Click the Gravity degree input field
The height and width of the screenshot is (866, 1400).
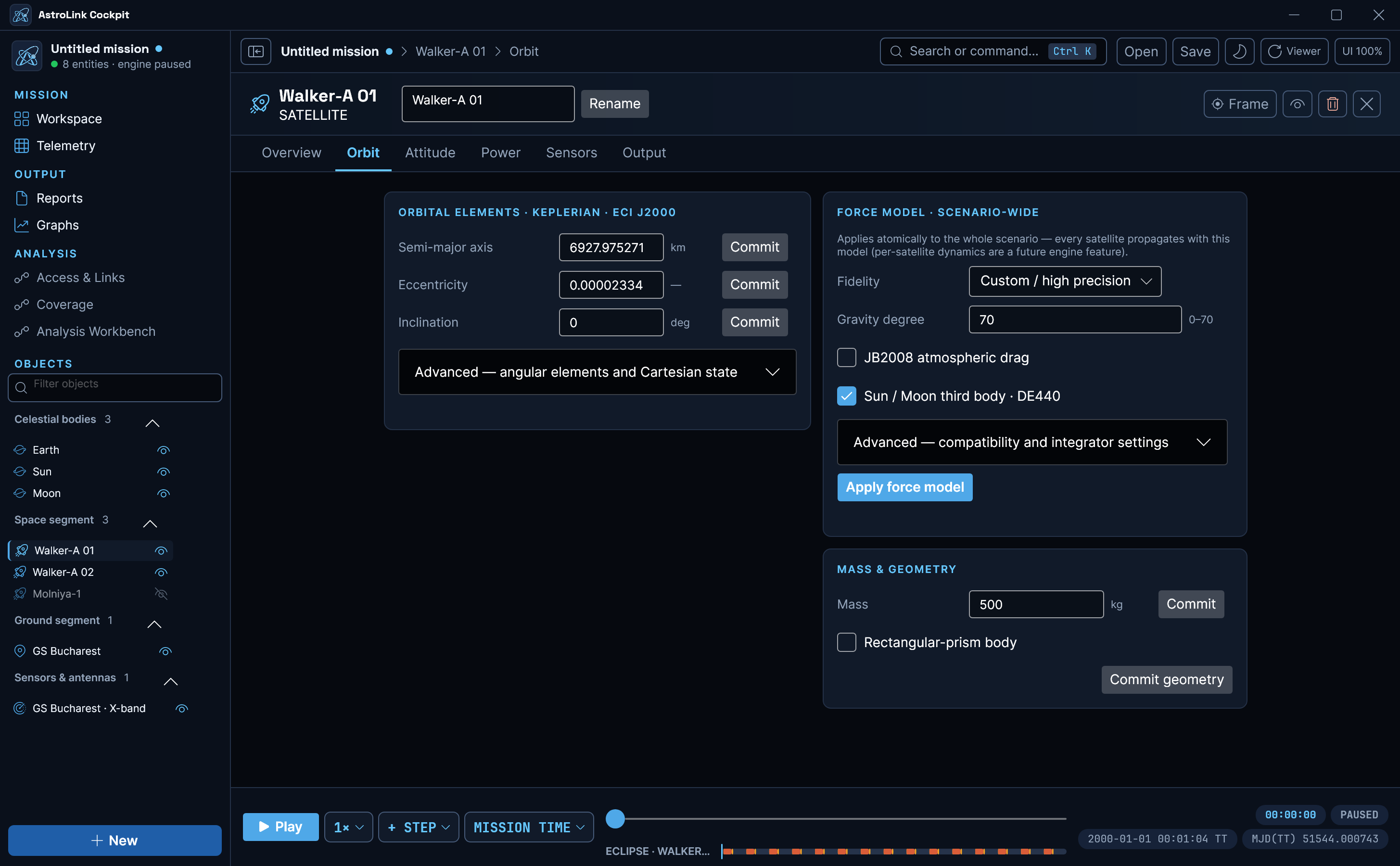[1075, 319]
